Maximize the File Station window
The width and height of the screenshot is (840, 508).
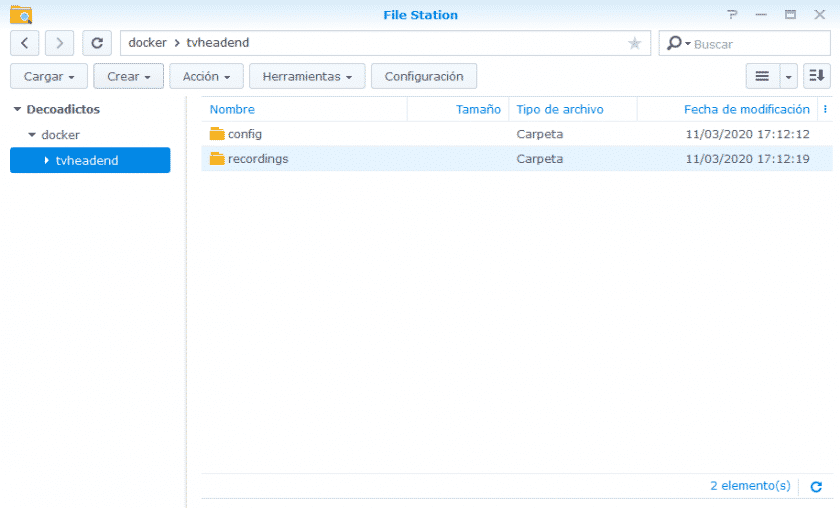coord(790,15)
